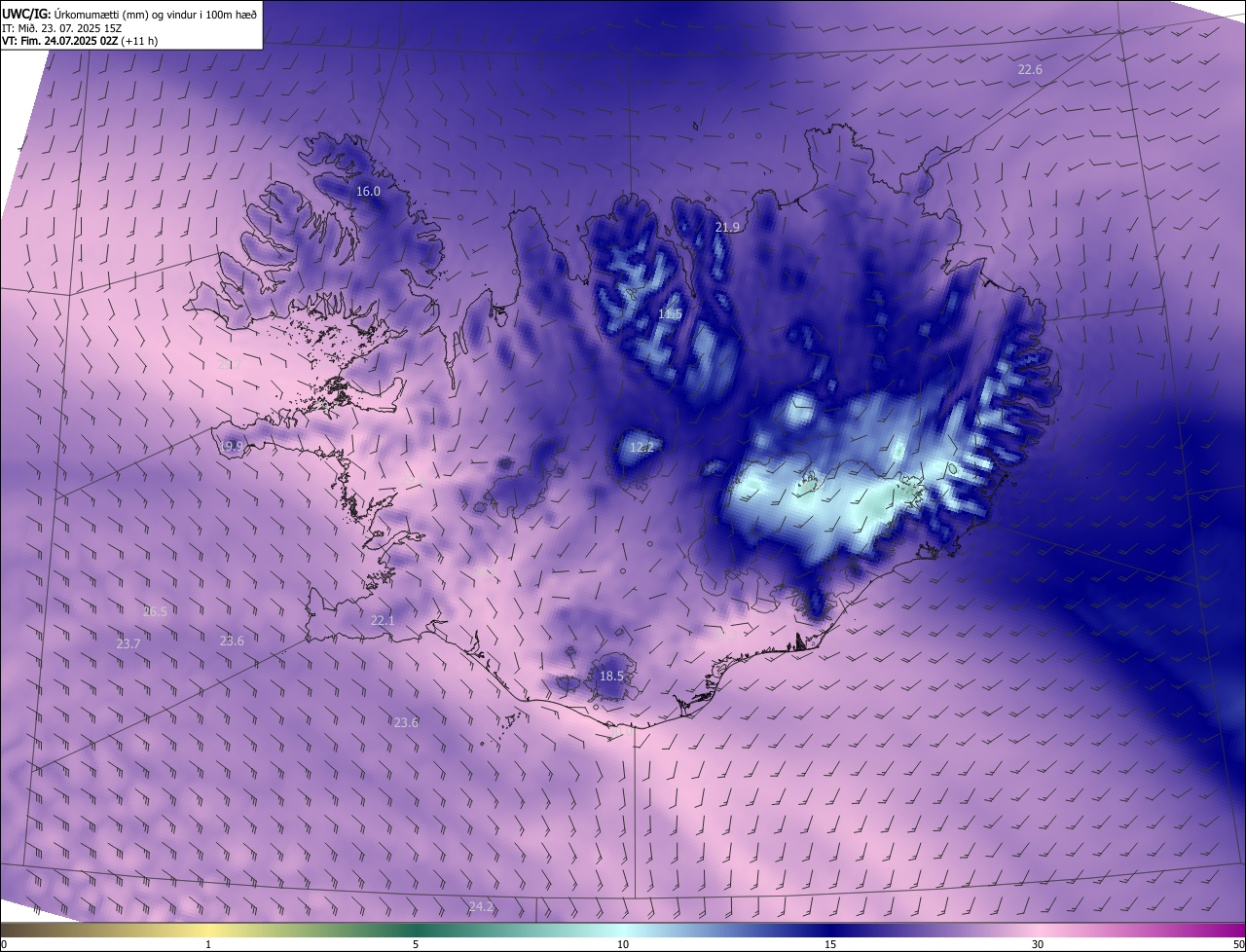Click the 19.9 value label
The width and height of the screenshot is (1246, 952).
[x=232, y=447]
